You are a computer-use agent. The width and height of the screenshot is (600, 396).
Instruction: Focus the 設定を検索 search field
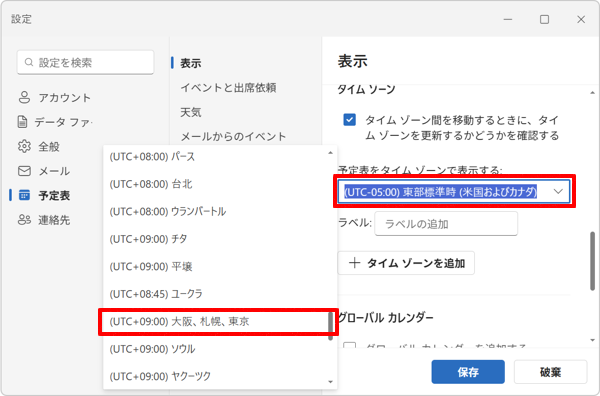(85, 62)
